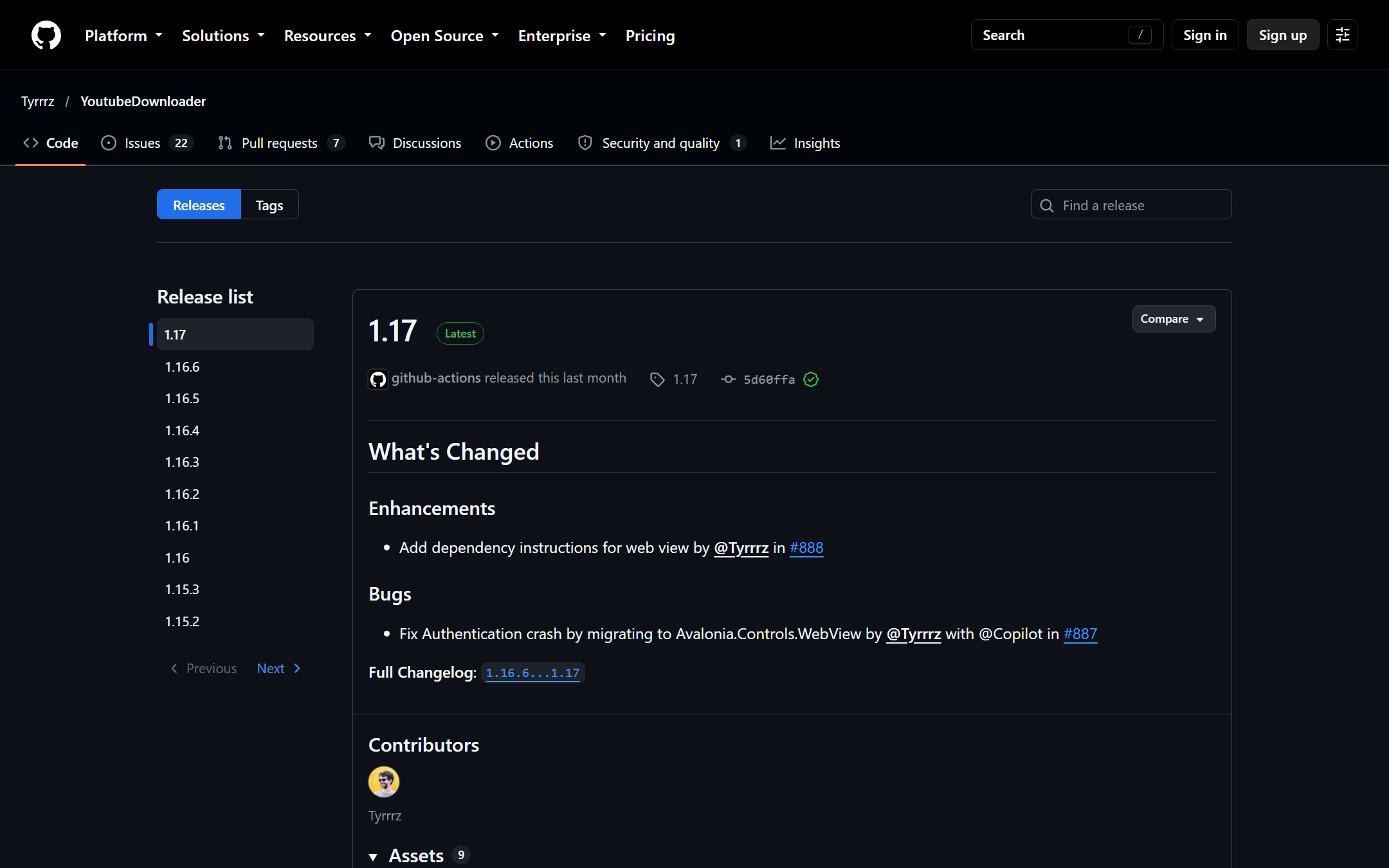Open the Pricing page
The image size is (1389, 868).
point(650,35)
